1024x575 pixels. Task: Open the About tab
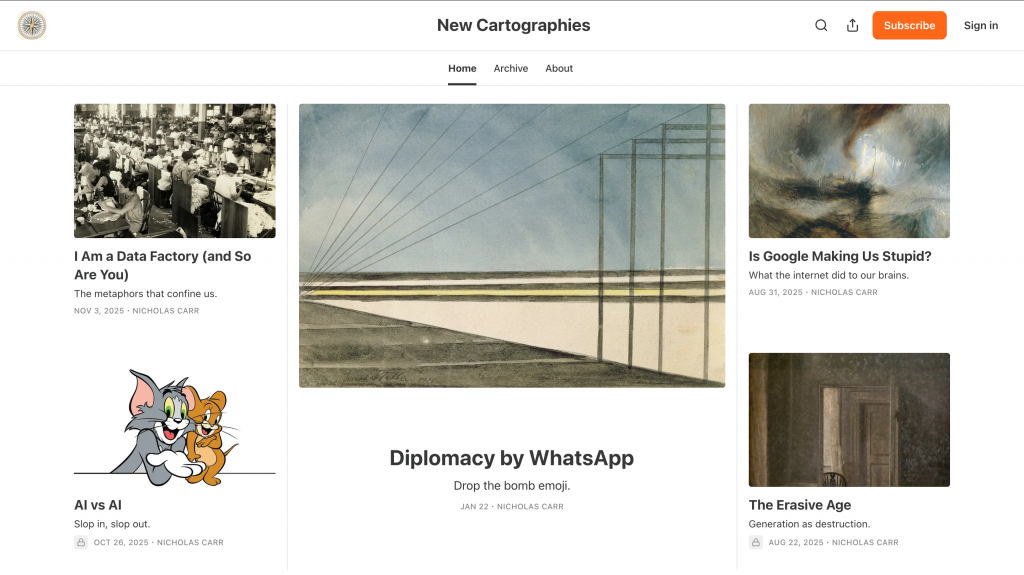(559, 69)
